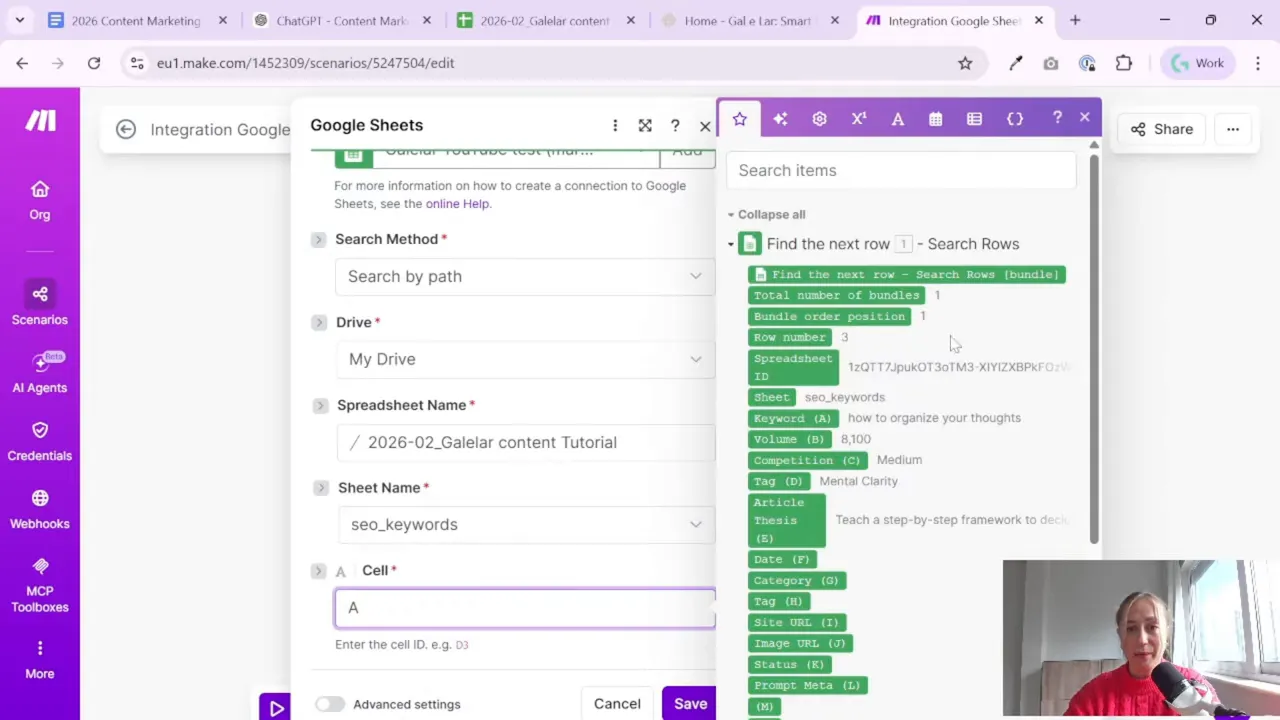The width and height of the screenshot is (1280, 720).
Task: Open array functions tab
Action: click(x=974, y=119)
